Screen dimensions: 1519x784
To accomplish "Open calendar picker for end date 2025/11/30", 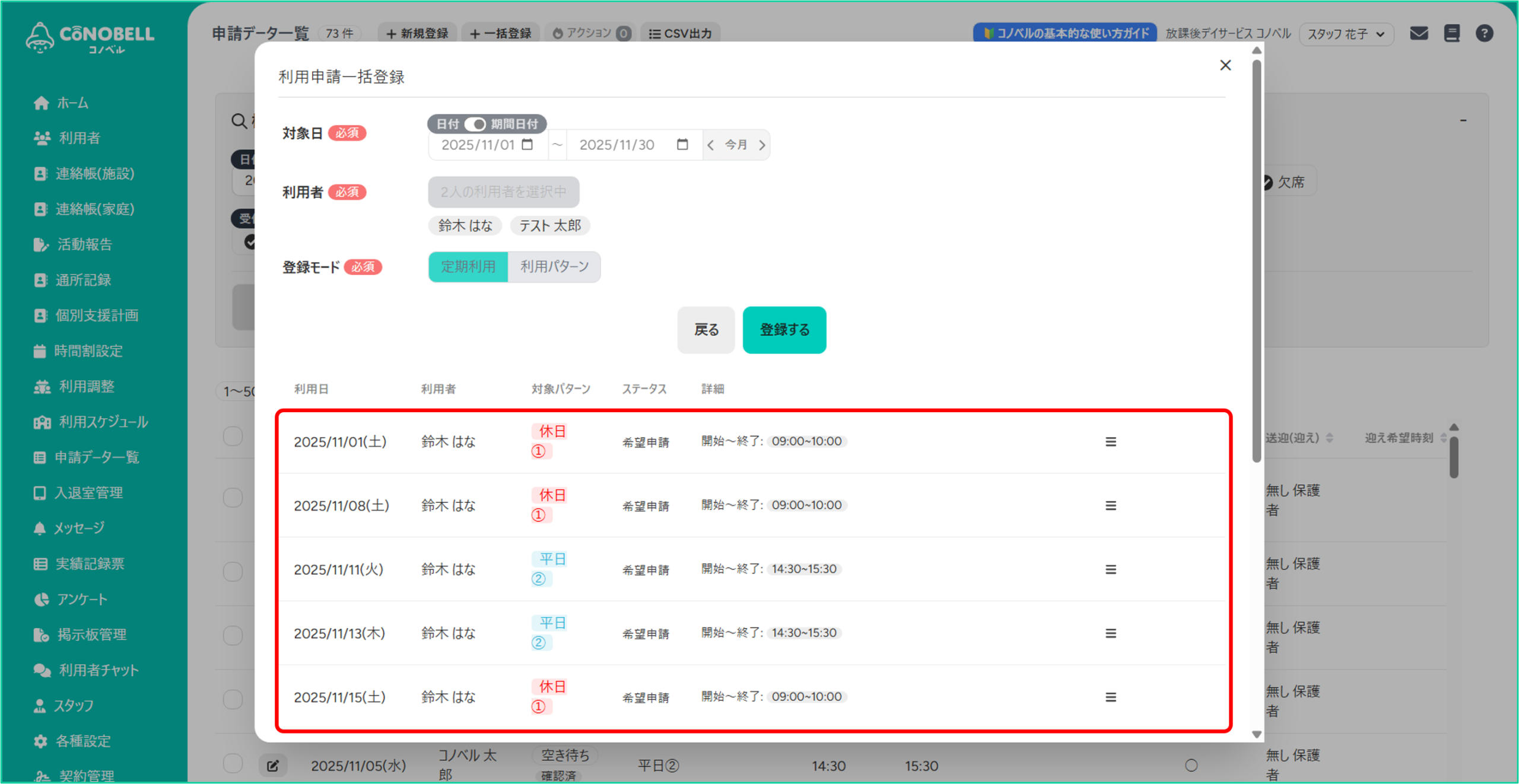I will pyautogui.click(x=682, y=145).
